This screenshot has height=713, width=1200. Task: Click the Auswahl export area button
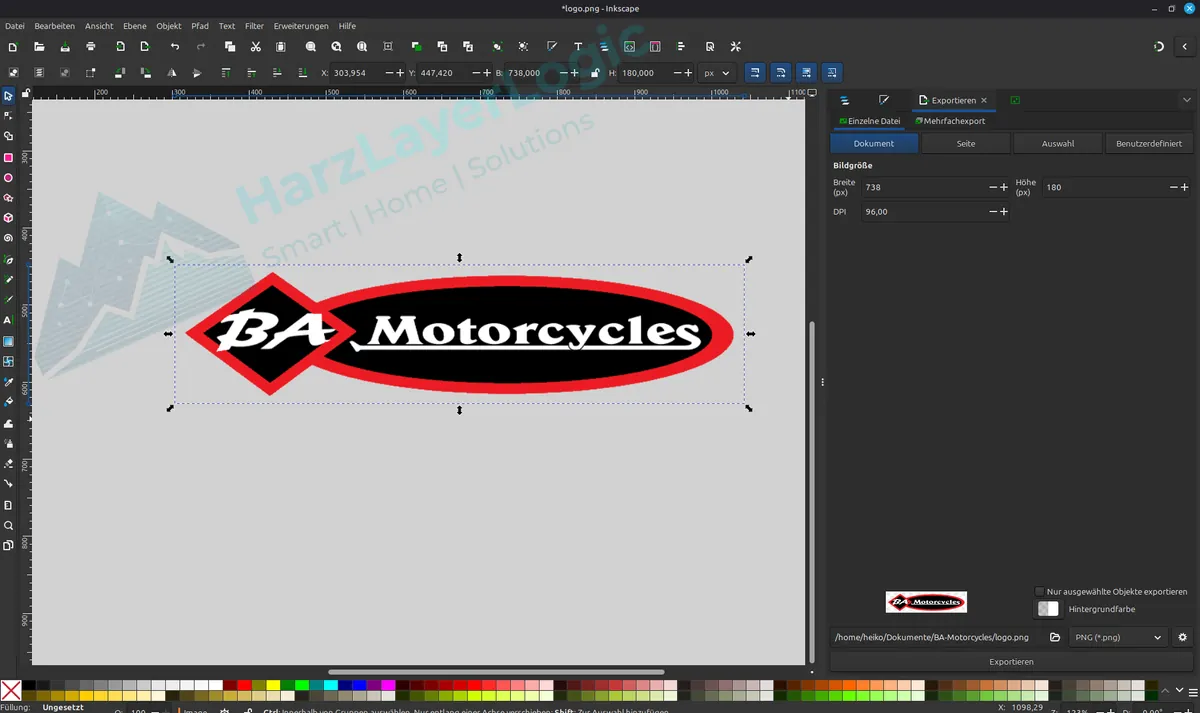(1058, 143)
